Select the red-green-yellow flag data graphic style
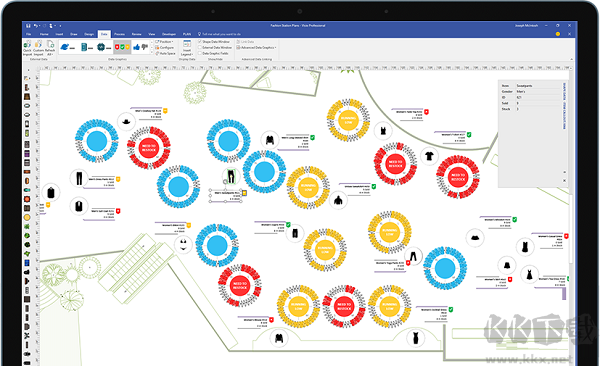Image resolution: width=600 pixels, height=366 pixels. [122, 47]
